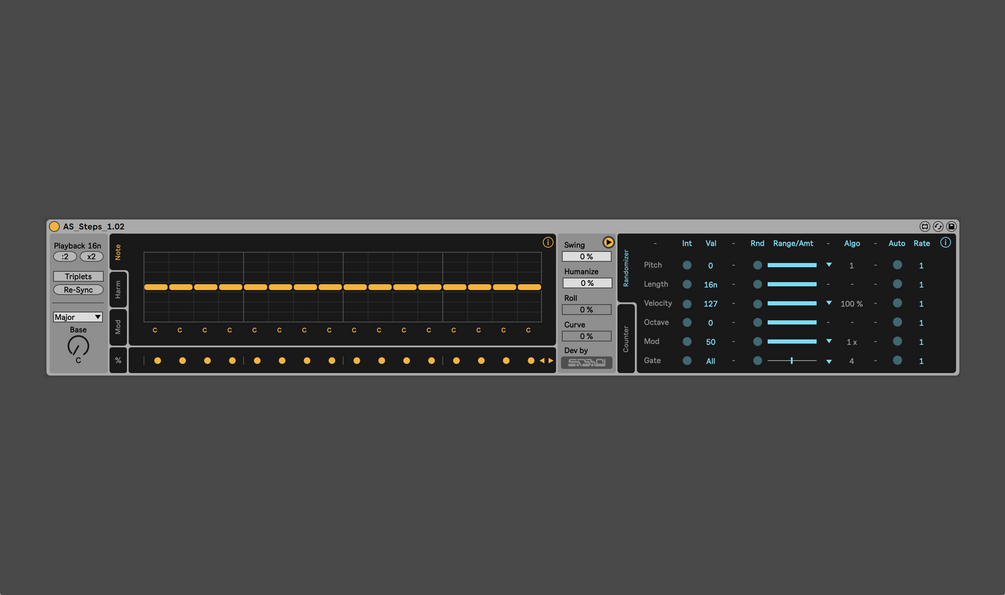
Task: Double playback rate with x2 button
Action: [x=91, y=256]
